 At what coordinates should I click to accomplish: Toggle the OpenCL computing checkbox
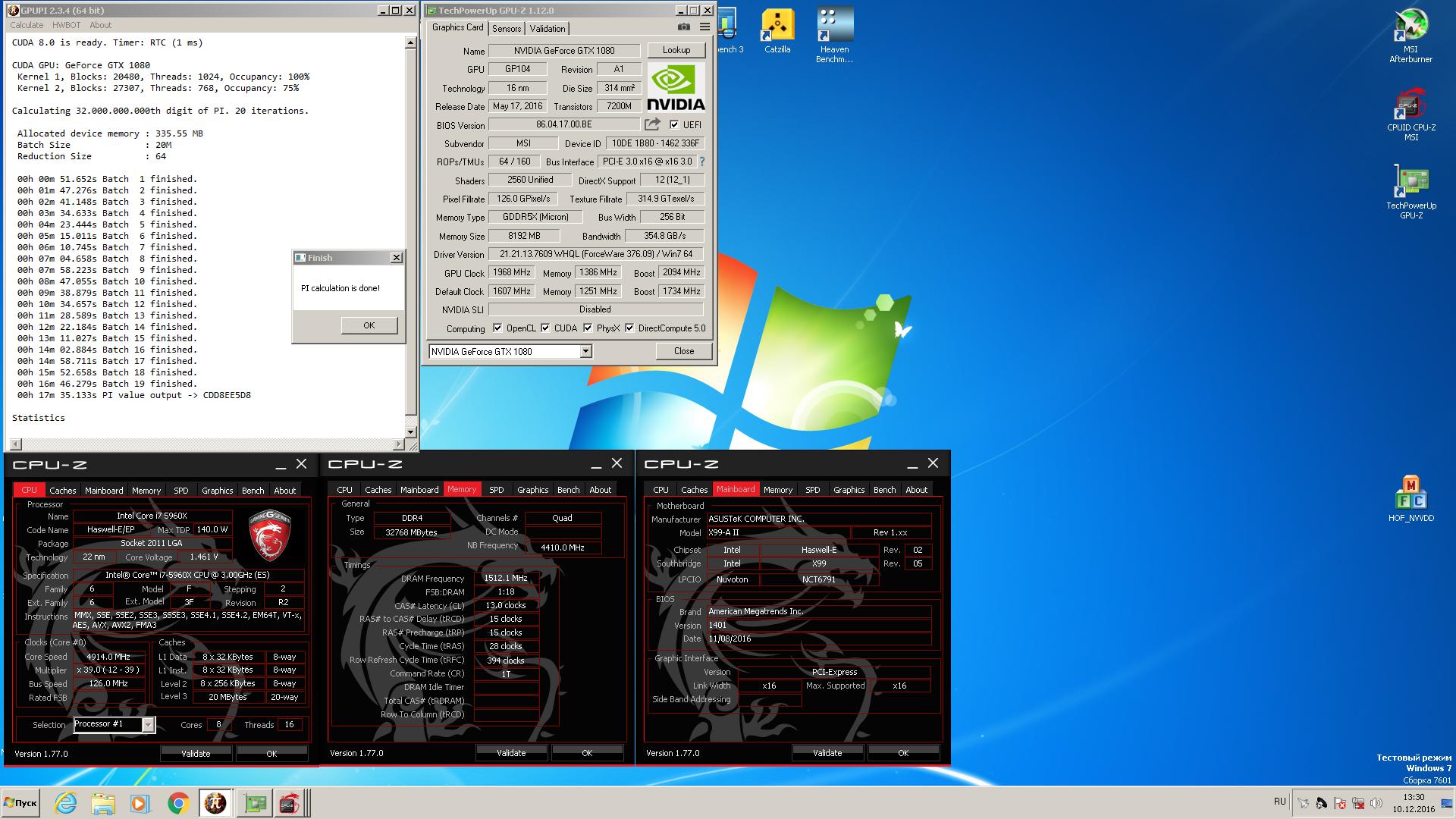click(497, 328)
